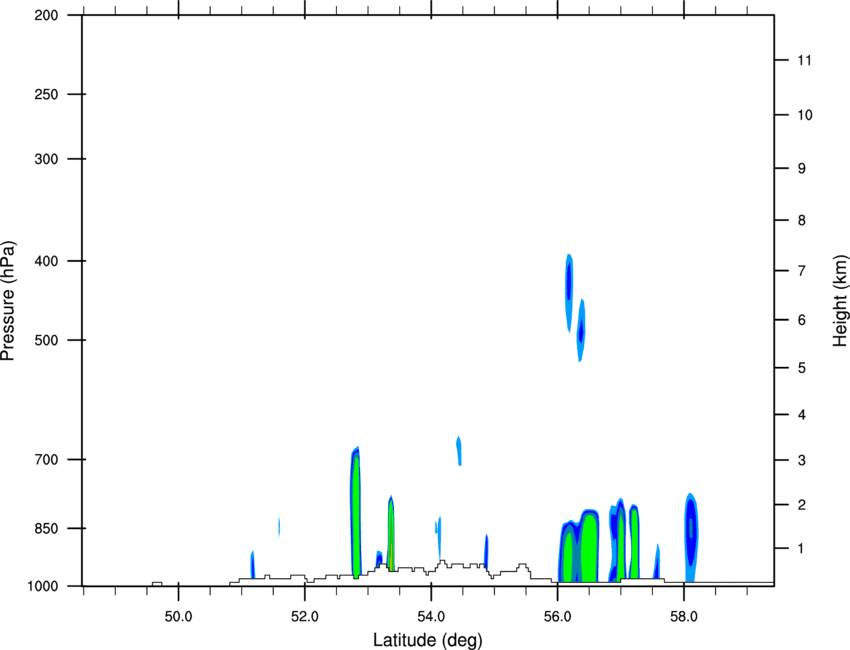Click the 250 pressure tick label

(x=46, y=94)
